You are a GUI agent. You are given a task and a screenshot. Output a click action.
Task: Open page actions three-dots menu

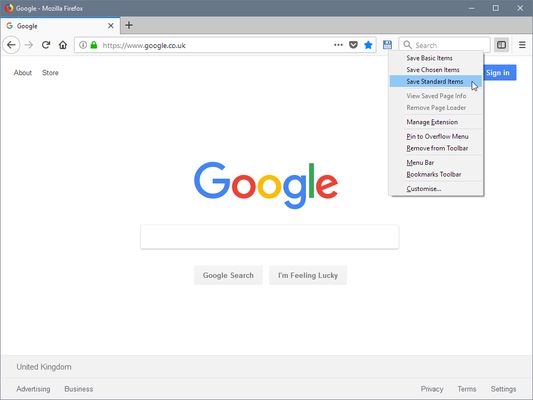tap(338, 45)
